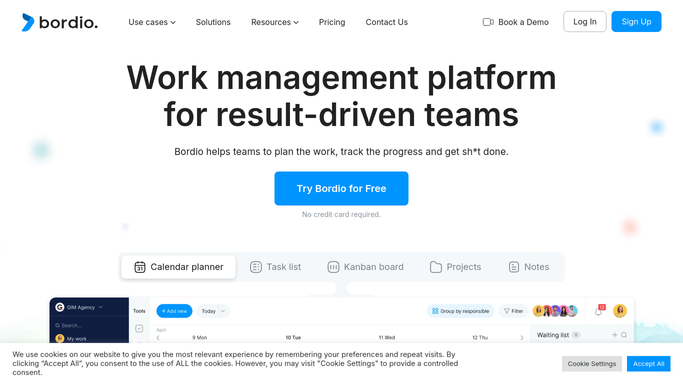Click the GIM Agency logo icon
This screenshot has width=683, height=384.
click(x=60, y=307)
